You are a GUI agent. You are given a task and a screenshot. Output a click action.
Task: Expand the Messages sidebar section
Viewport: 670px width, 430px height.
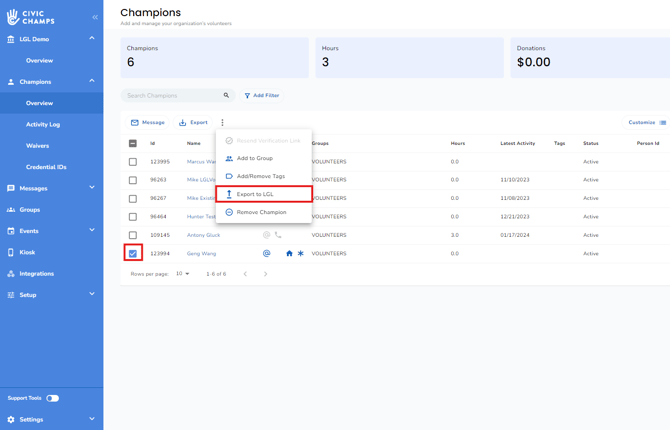92,188
